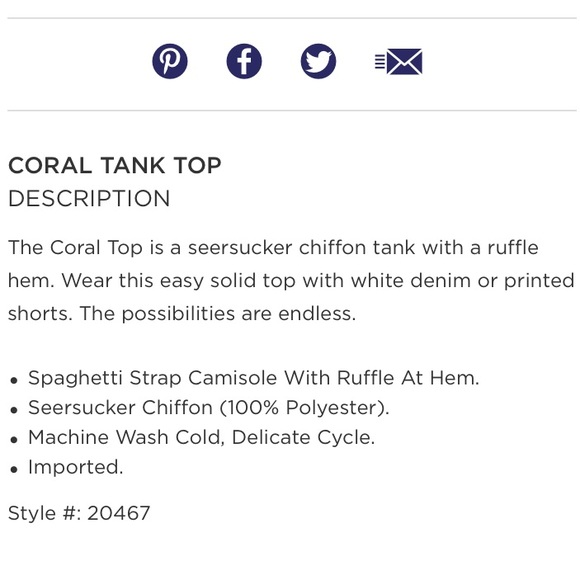The height and width of the screenshot is (580, 580).
Task: Share the product on Pinterest
Action: click(x=170, y=61)
